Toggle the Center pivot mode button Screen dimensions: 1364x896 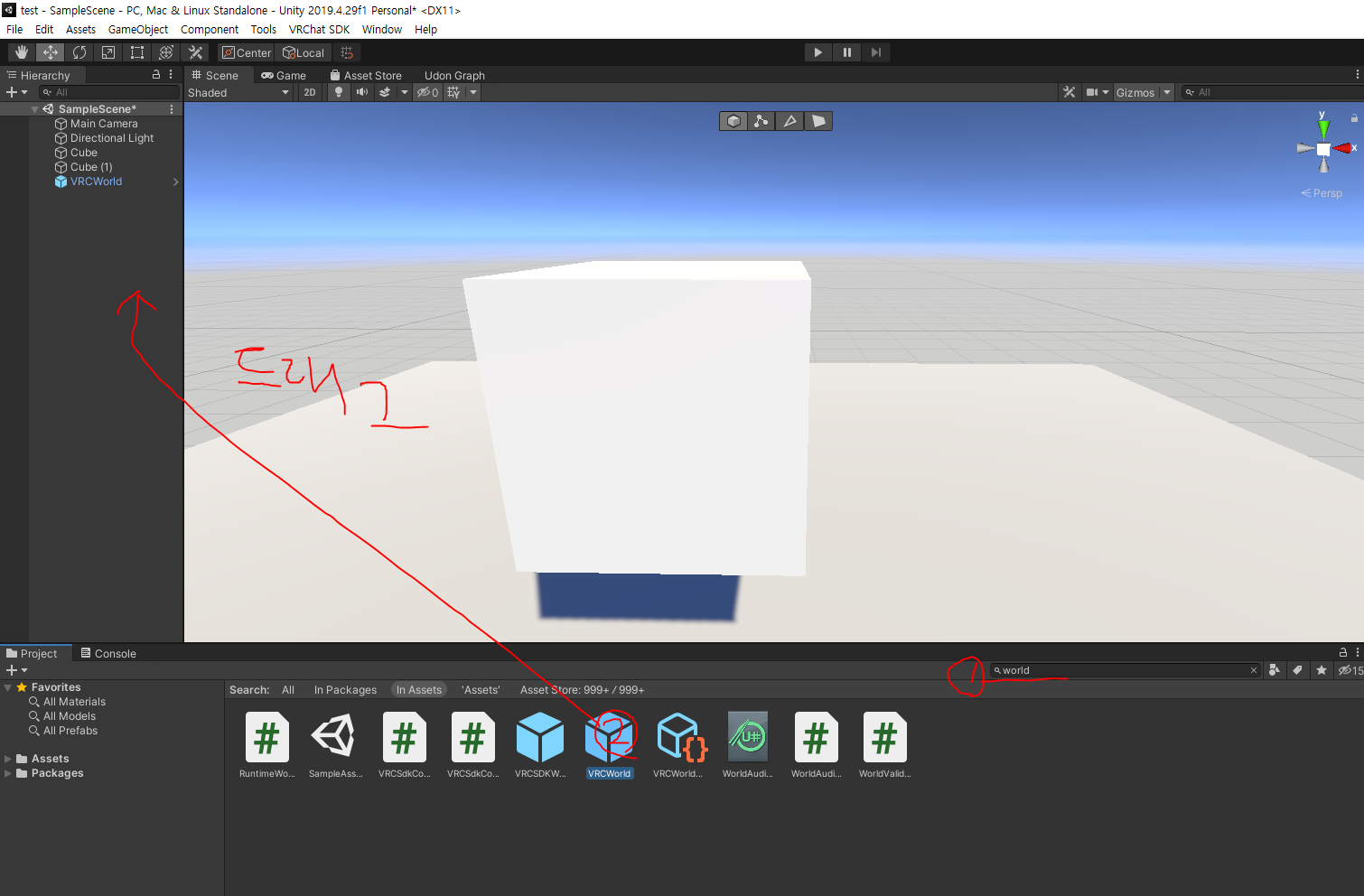(247, 52)
